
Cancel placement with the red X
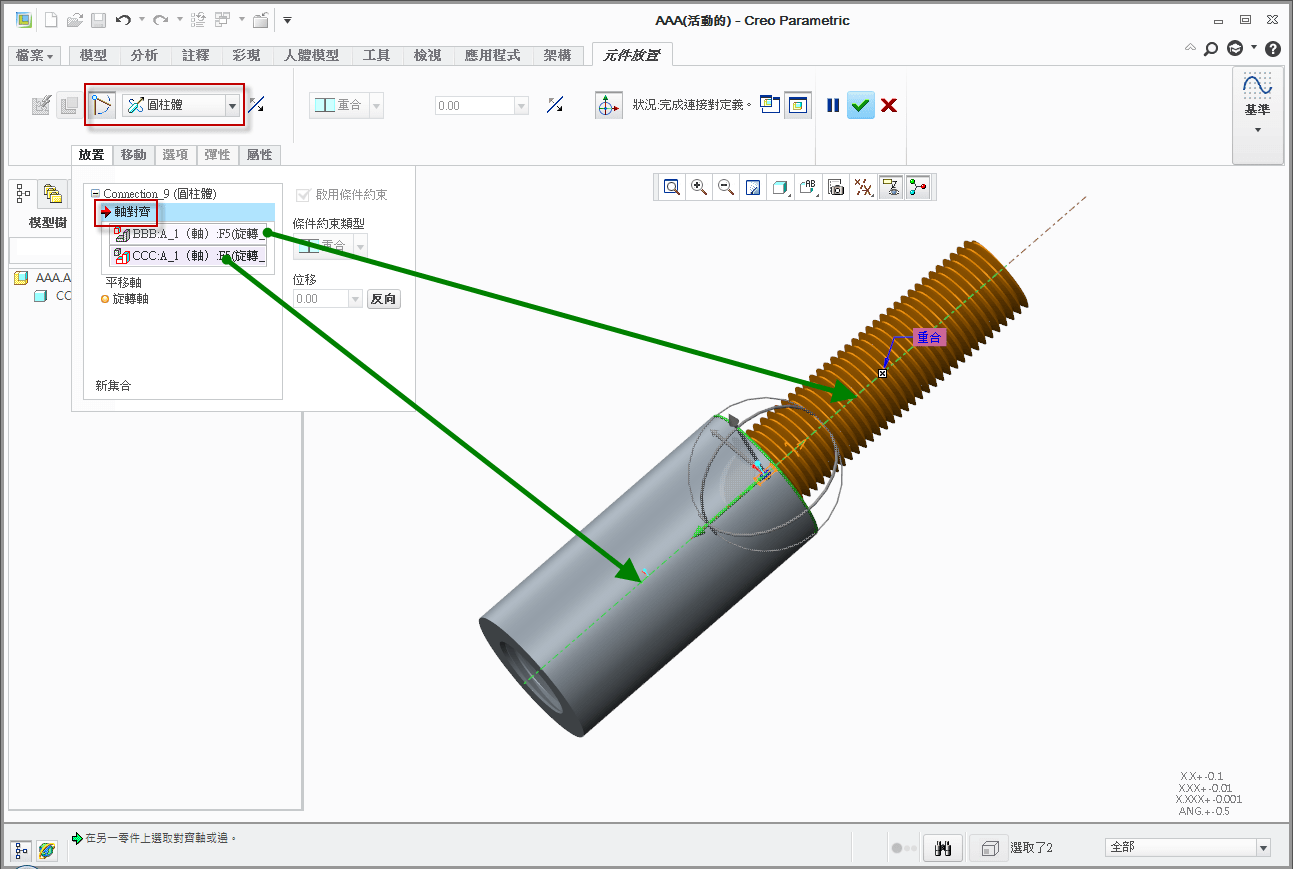click(888, 105)
